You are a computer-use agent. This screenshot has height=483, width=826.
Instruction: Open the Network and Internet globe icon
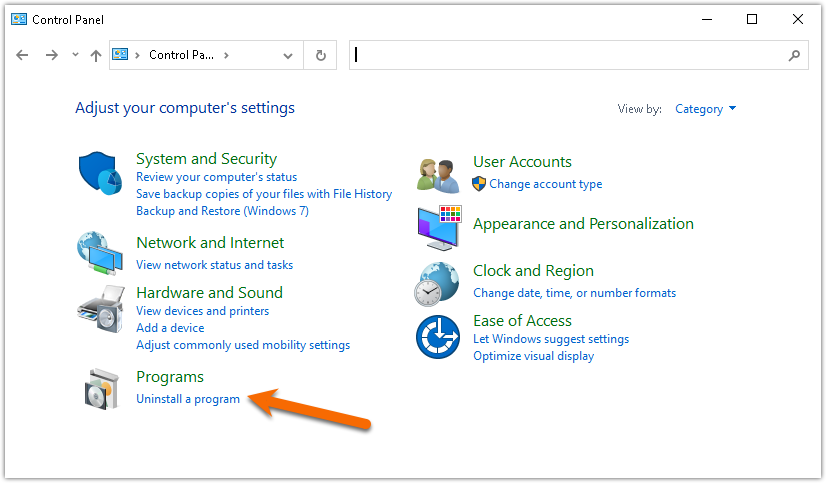tap(100, 253)
